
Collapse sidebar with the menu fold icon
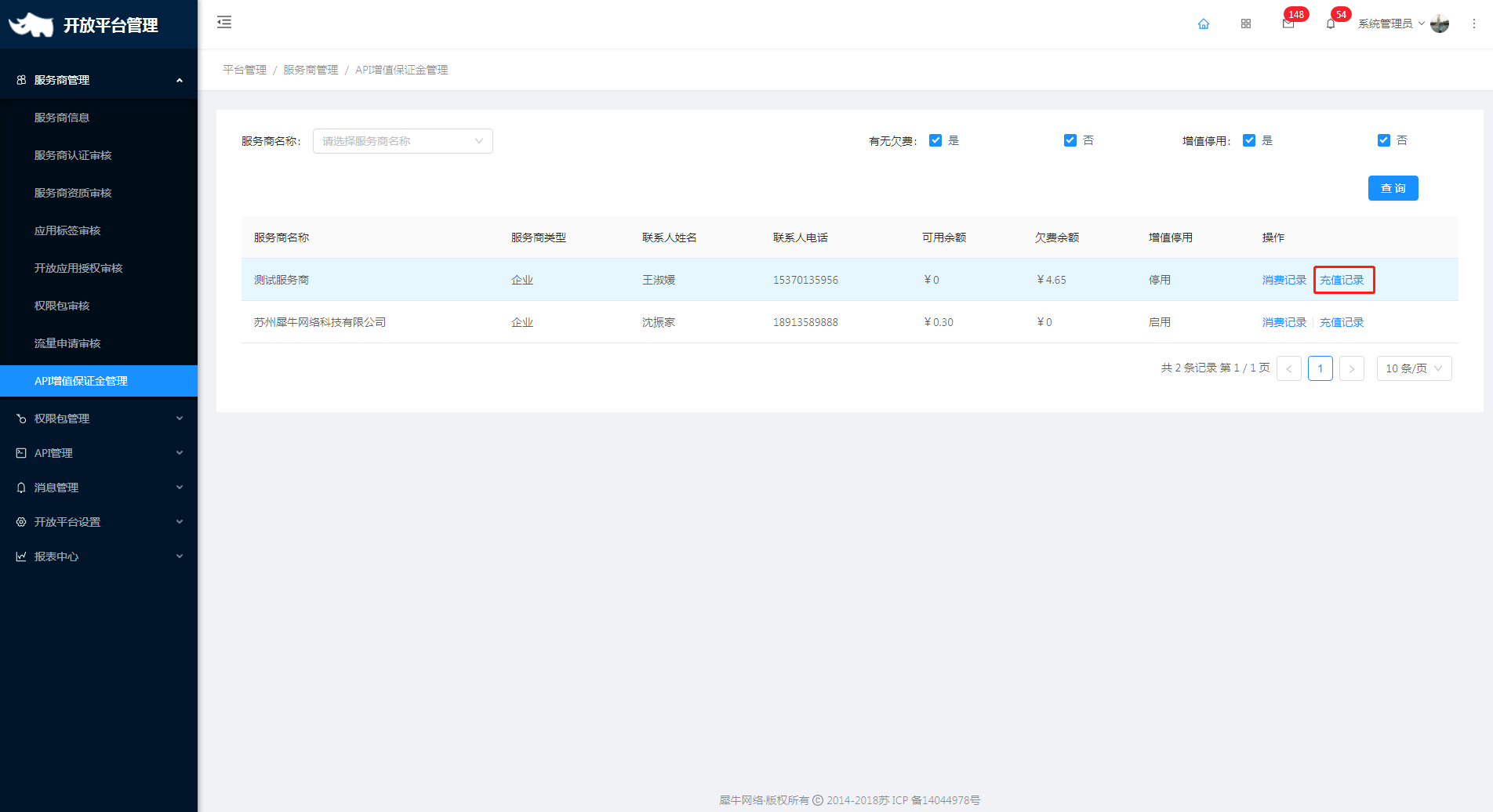(224, 22)
